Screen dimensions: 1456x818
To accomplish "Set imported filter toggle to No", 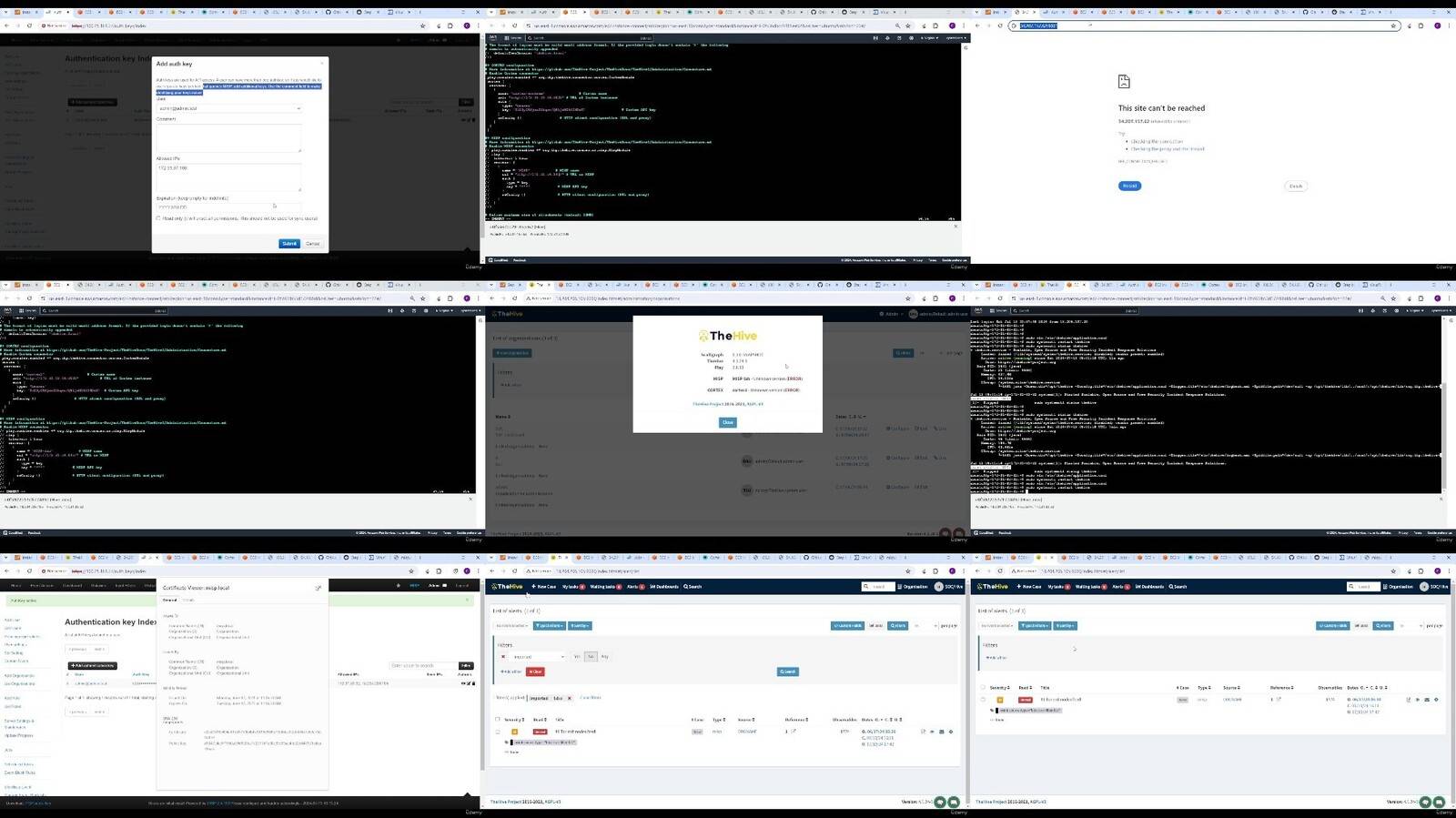I will [591, 657].
